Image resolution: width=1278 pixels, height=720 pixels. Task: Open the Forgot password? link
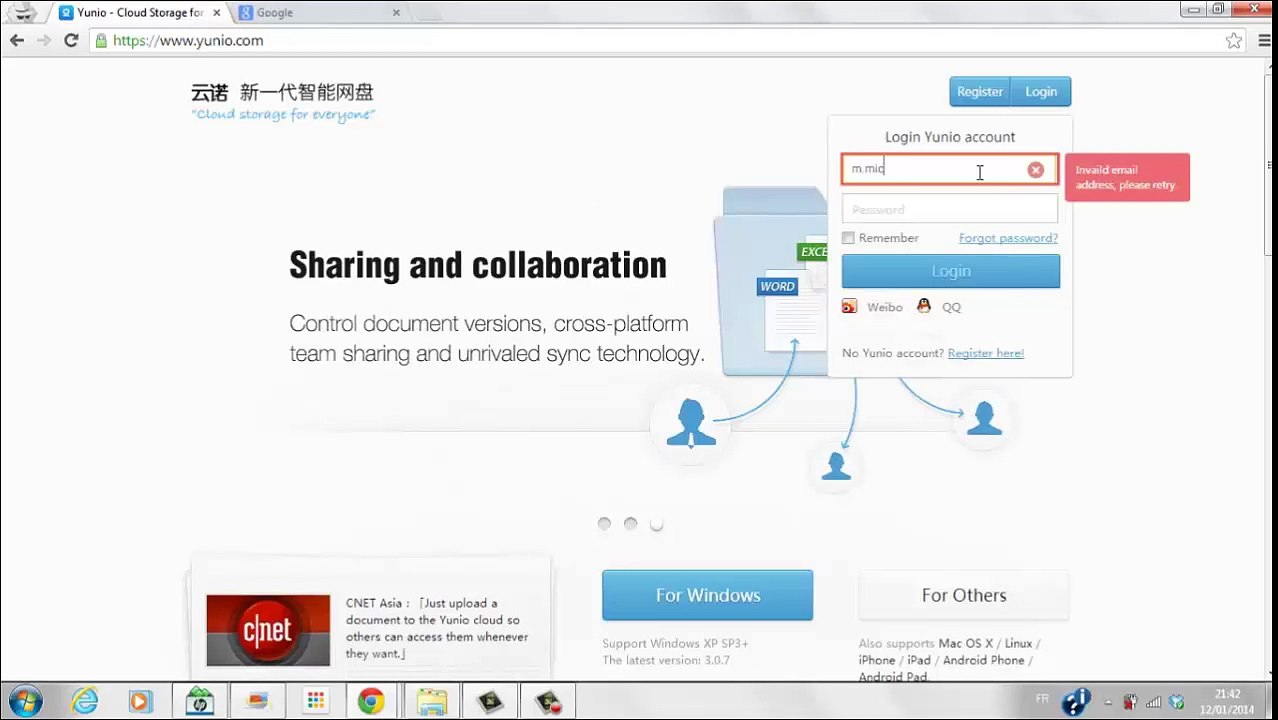[x=1008, y=238]
